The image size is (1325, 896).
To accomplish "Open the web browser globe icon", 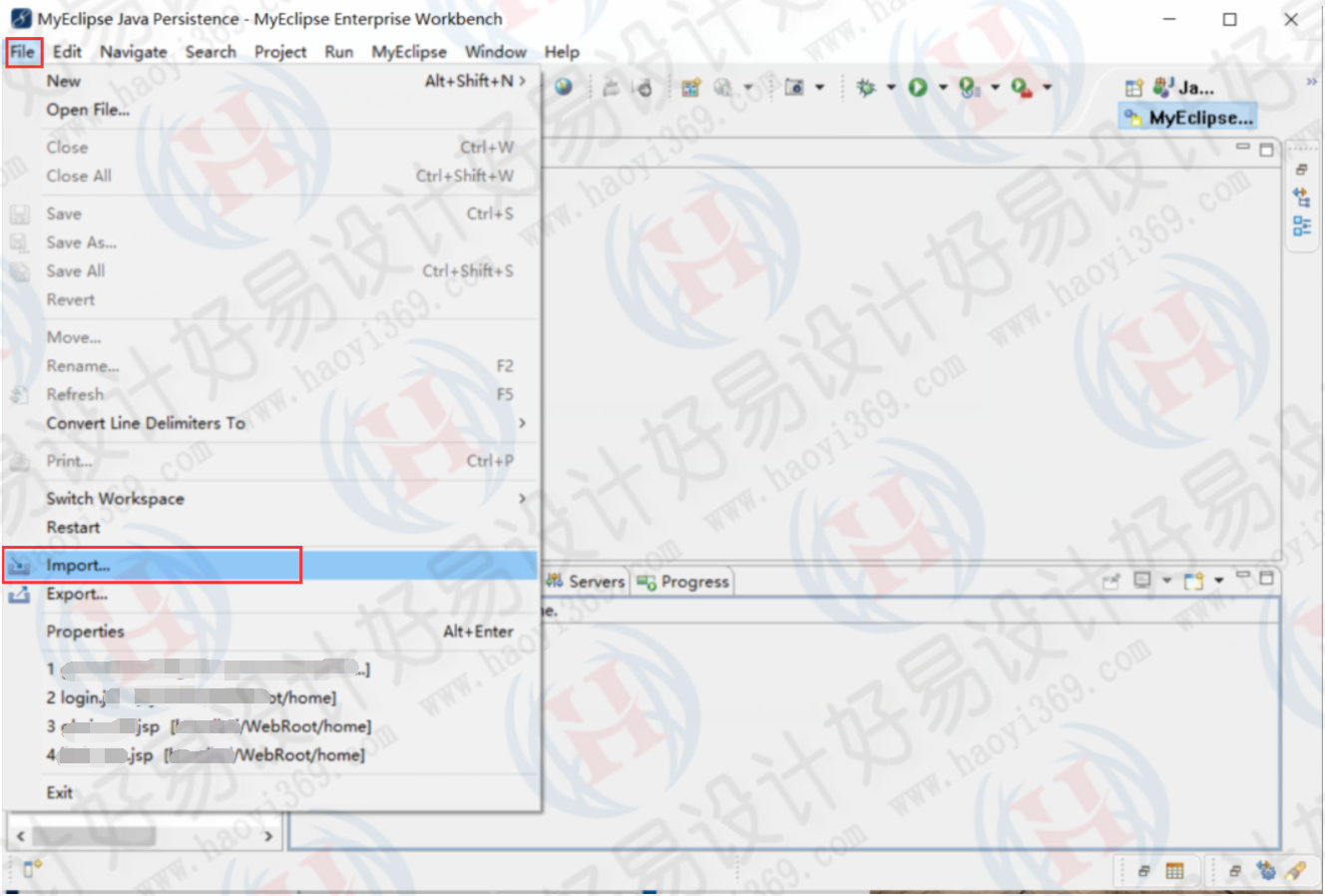I will (564, 87).
